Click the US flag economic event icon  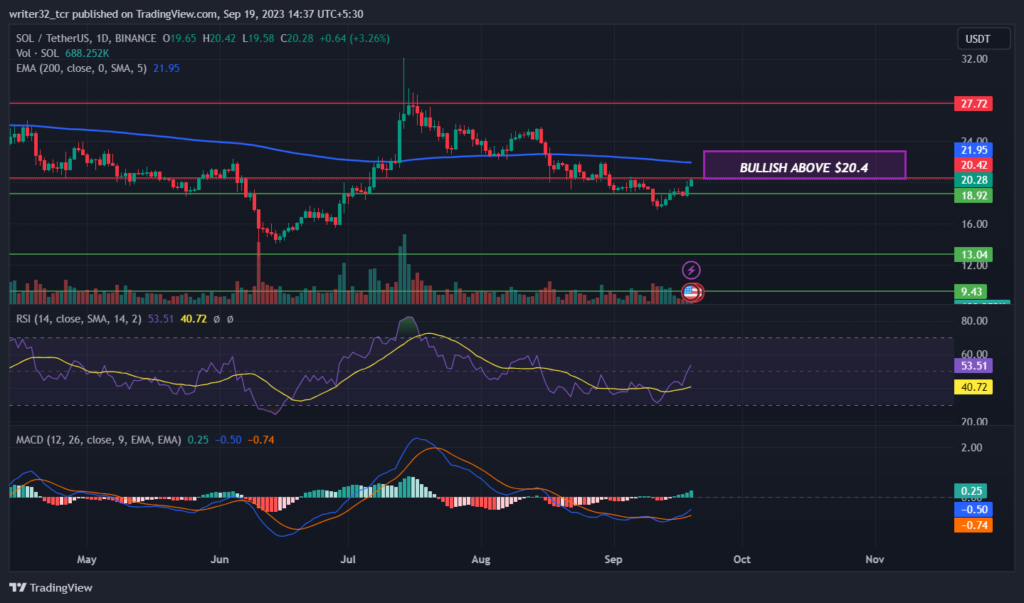pos(692,292)
